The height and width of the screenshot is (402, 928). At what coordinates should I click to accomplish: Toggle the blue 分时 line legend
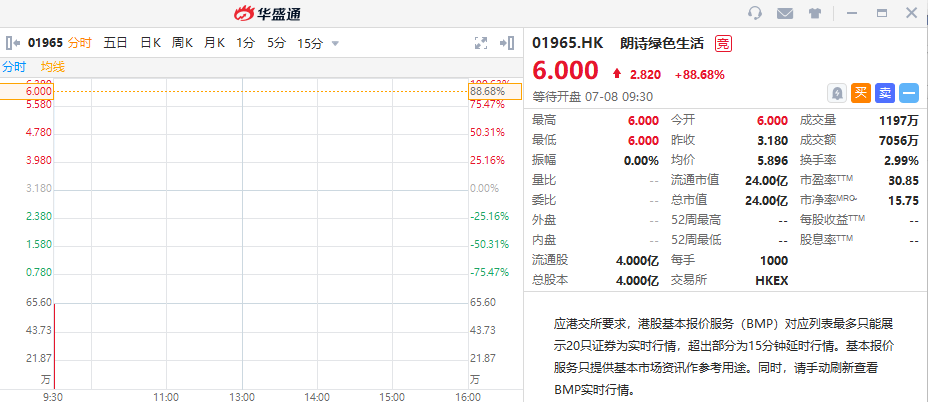[14, 67]
